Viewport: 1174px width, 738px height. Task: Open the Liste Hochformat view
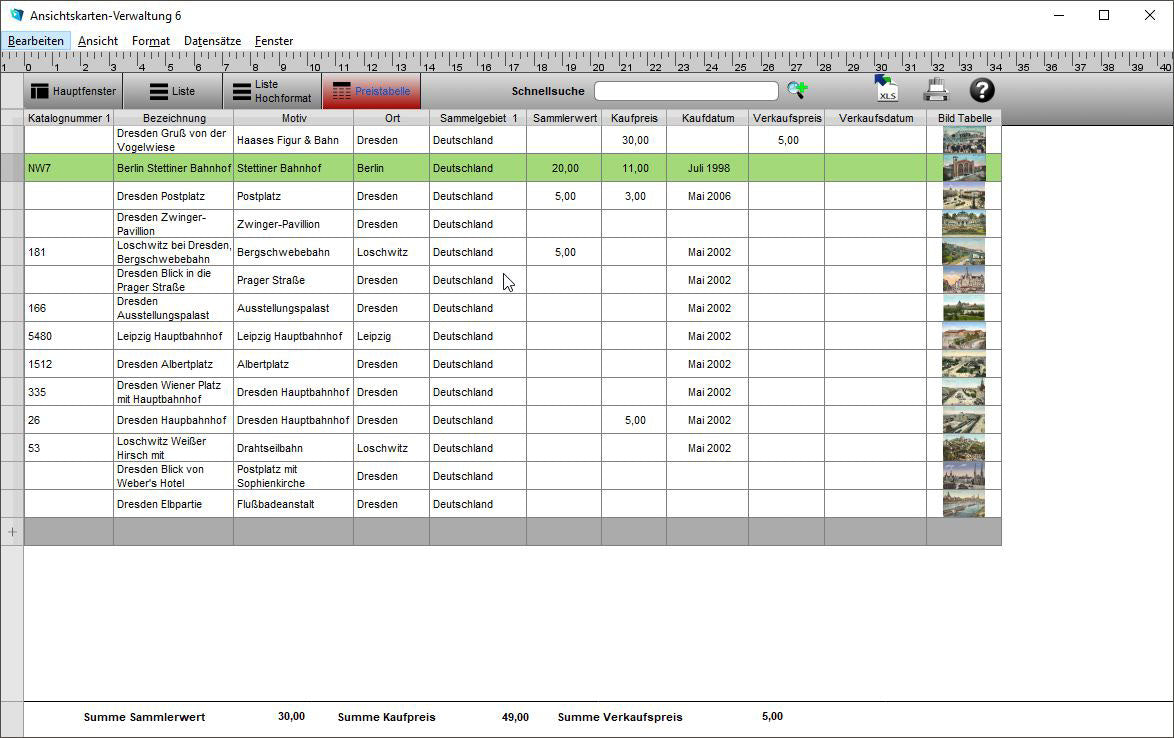click(x=271, y=91)
